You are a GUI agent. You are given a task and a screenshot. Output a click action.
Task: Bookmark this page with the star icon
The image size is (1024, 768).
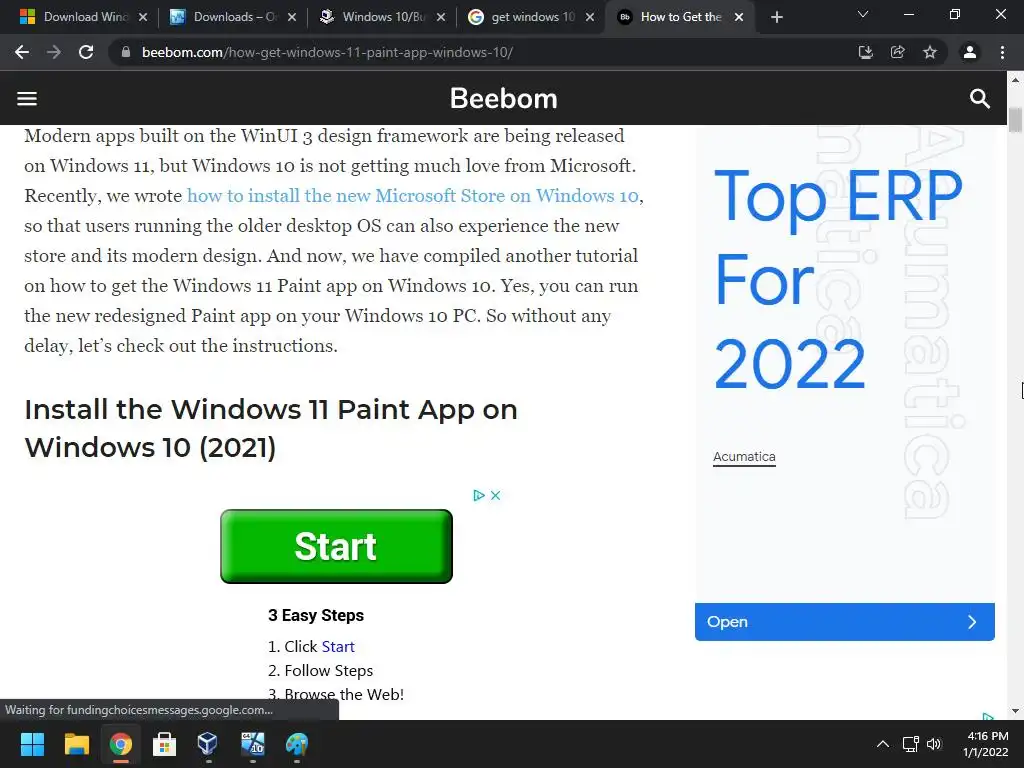point(929,52)
